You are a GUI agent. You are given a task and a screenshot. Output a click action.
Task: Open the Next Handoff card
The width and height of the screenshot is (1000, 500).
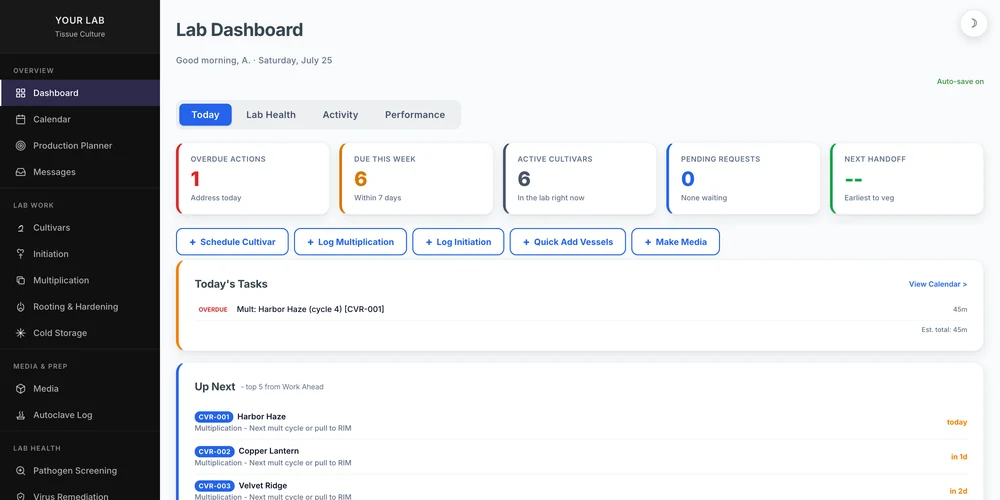click(x=907, y=179)
